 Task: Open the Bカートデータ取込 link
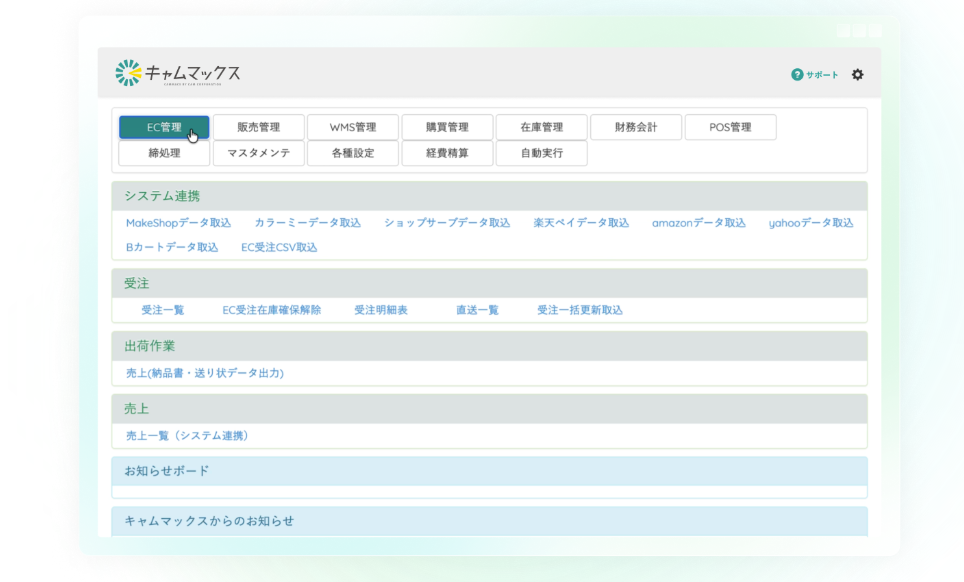point(172,248)
